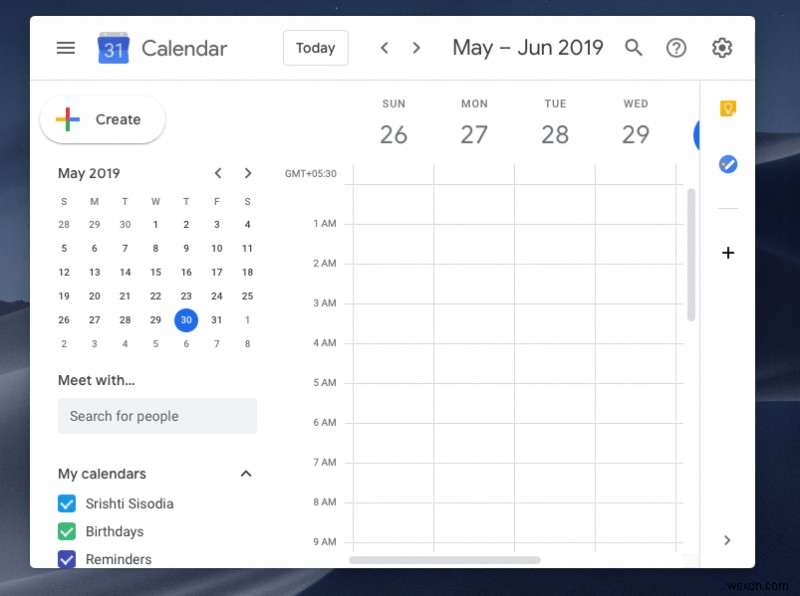Select May 7 in mini calendar
This screenshot has width=800, height=596.
click(x=125, y=249)
